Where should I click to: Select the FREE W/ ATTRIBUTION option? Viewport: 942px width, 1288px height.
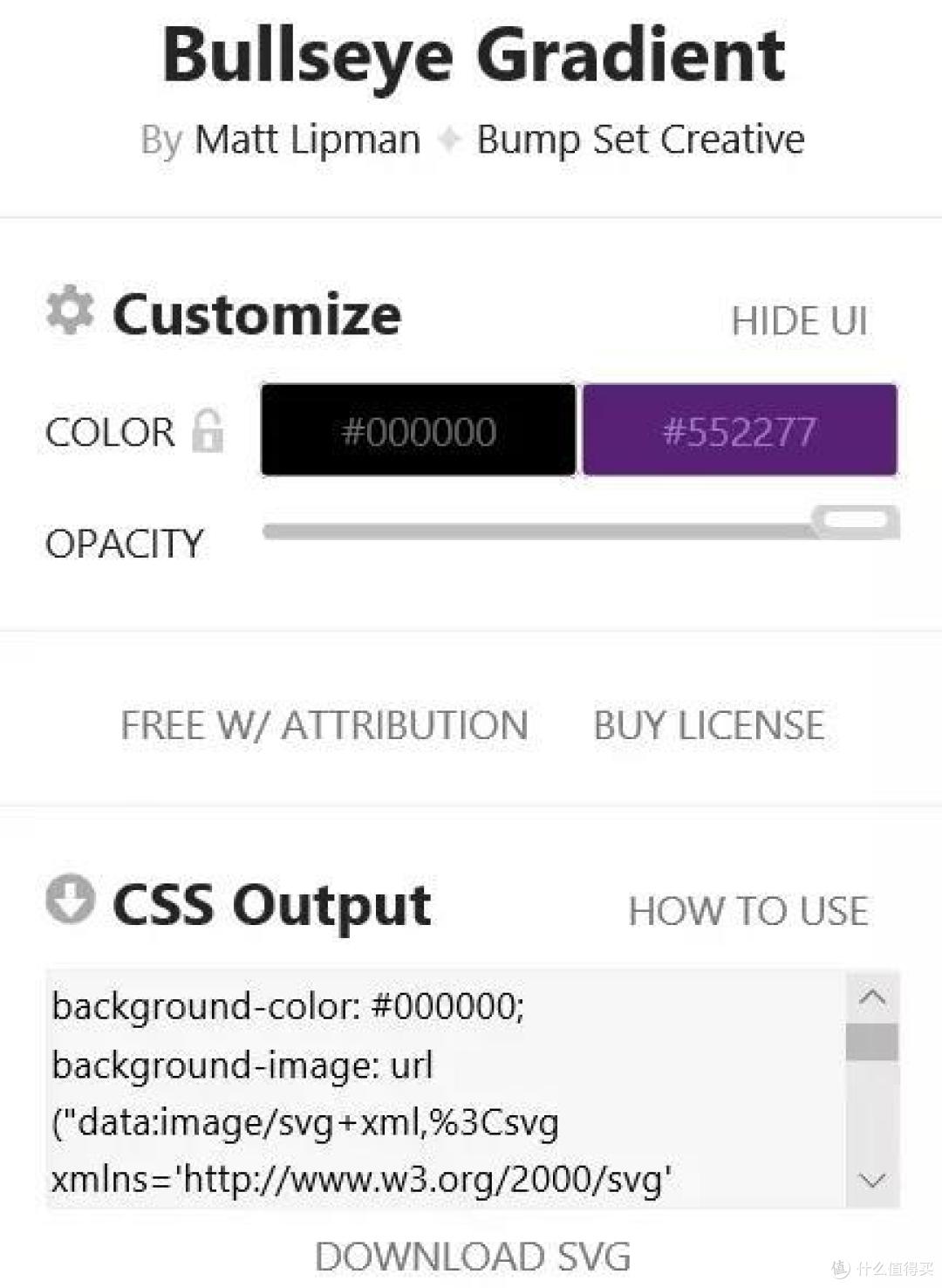(x=324, y=725)
